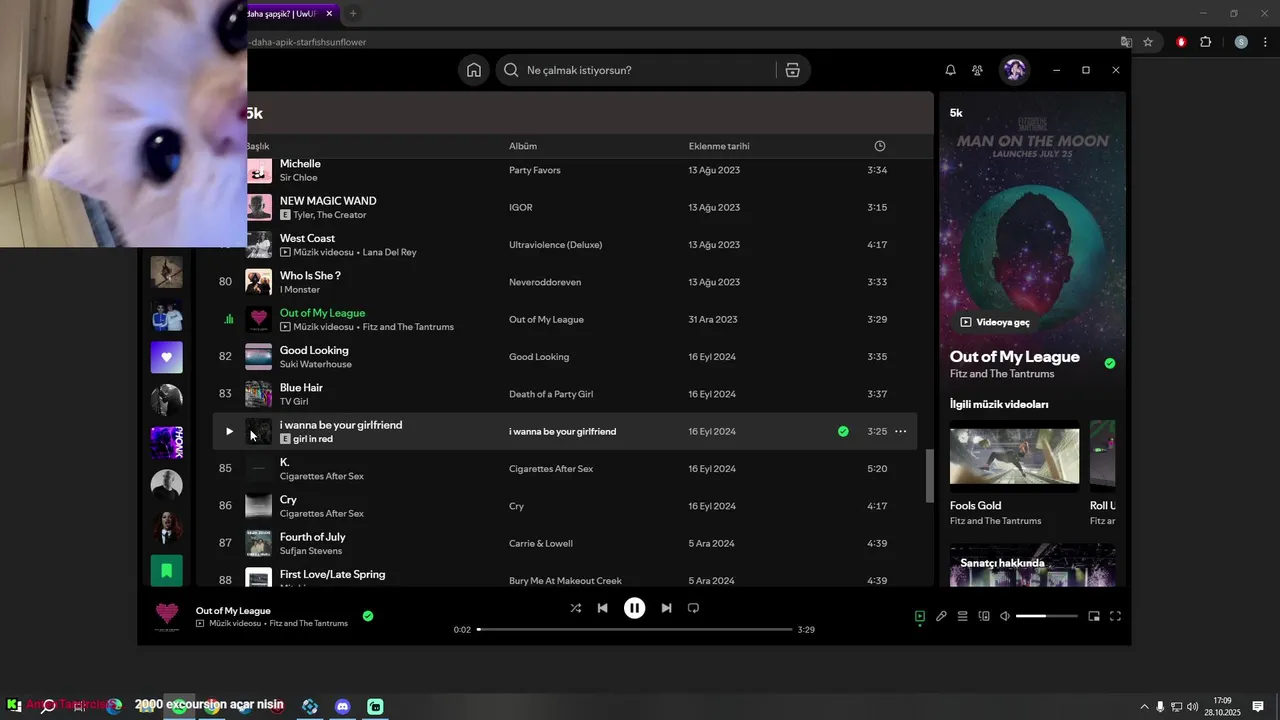Open 'Death of a Party Girl' album
Screen dimensions: 1280x720
click(551, 394)
